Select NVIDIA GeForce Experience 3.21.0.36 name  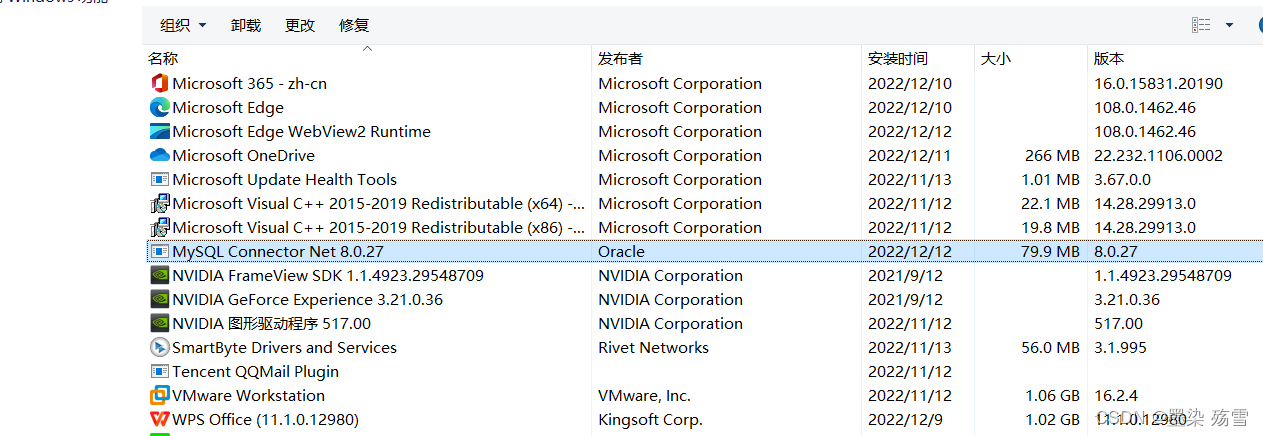(x=307, y=299)
